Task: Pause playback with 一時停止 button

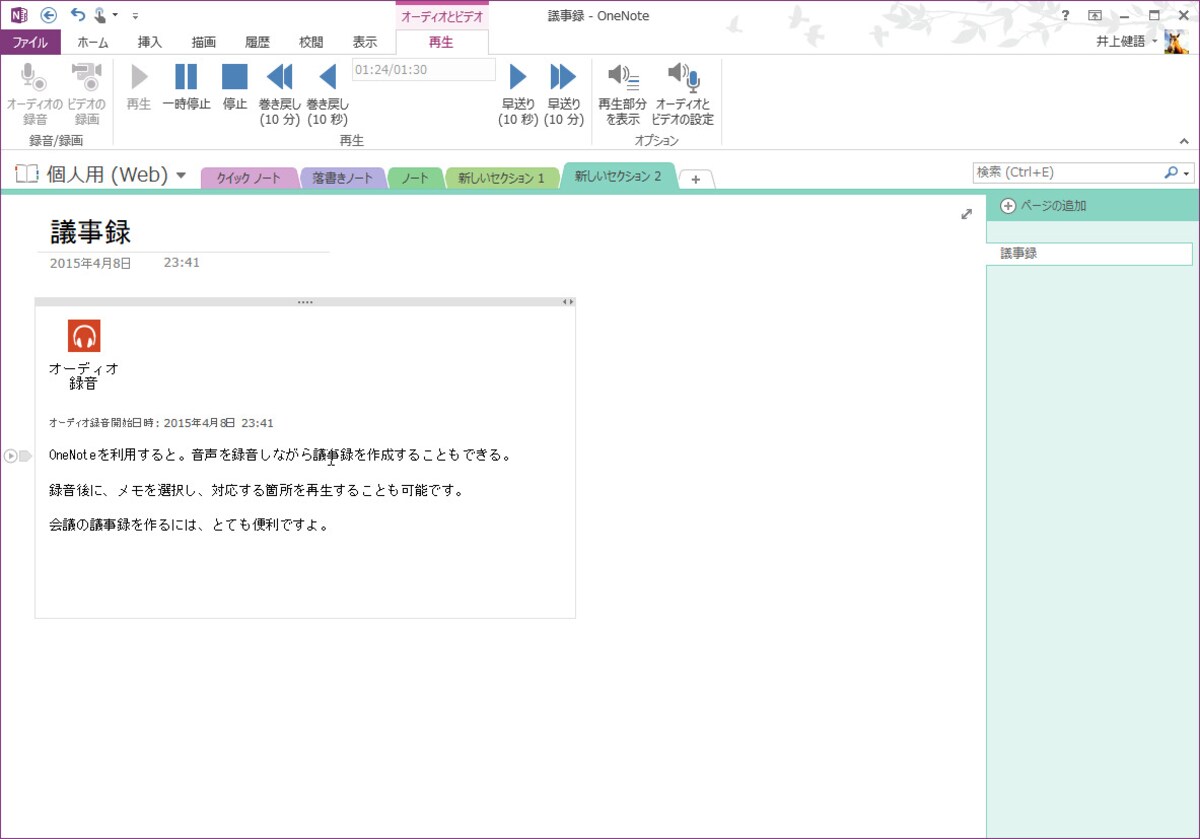Action: (x=186, y=87)
